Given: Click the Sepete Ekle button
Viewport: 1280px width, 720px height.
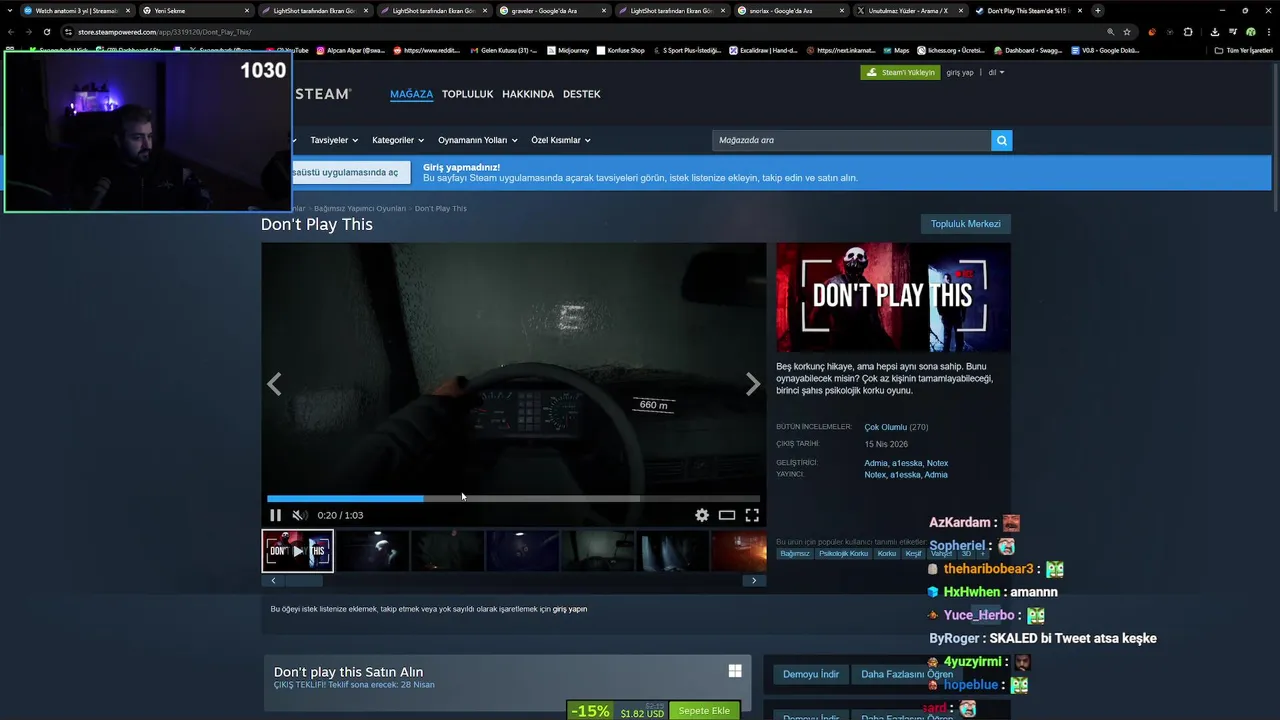Looking at the screenshot, I should pos(704,711).
